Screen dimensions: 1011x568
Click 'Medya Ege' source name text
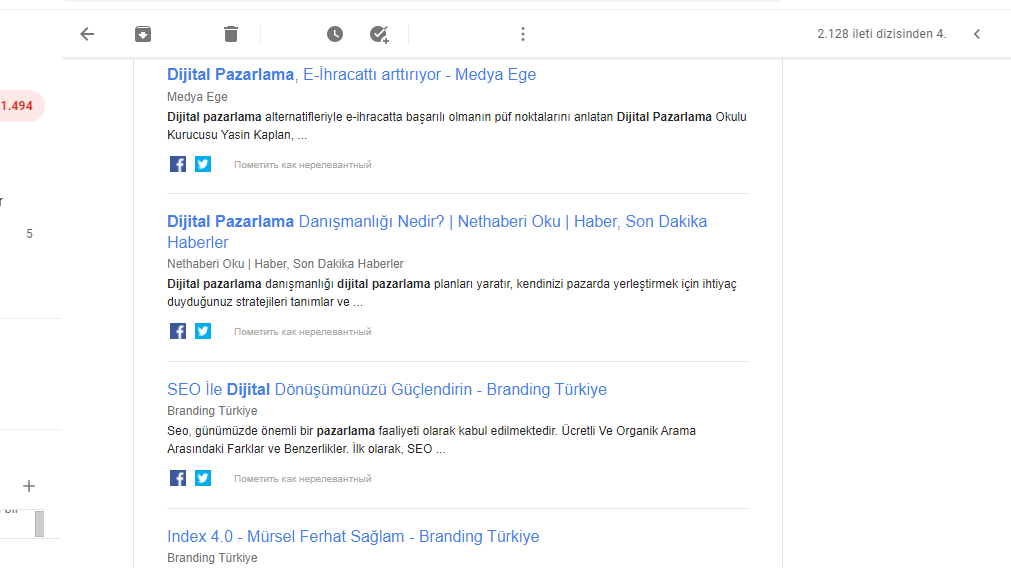pos(197,97)
